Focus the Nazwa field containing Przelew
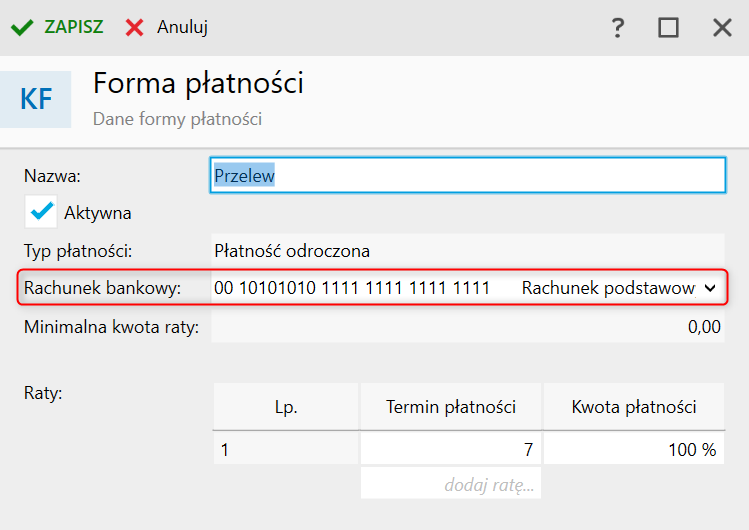Image resolution: width=749 pixels, height=530 pixels. pyautogui.click(x=466, y=175)
